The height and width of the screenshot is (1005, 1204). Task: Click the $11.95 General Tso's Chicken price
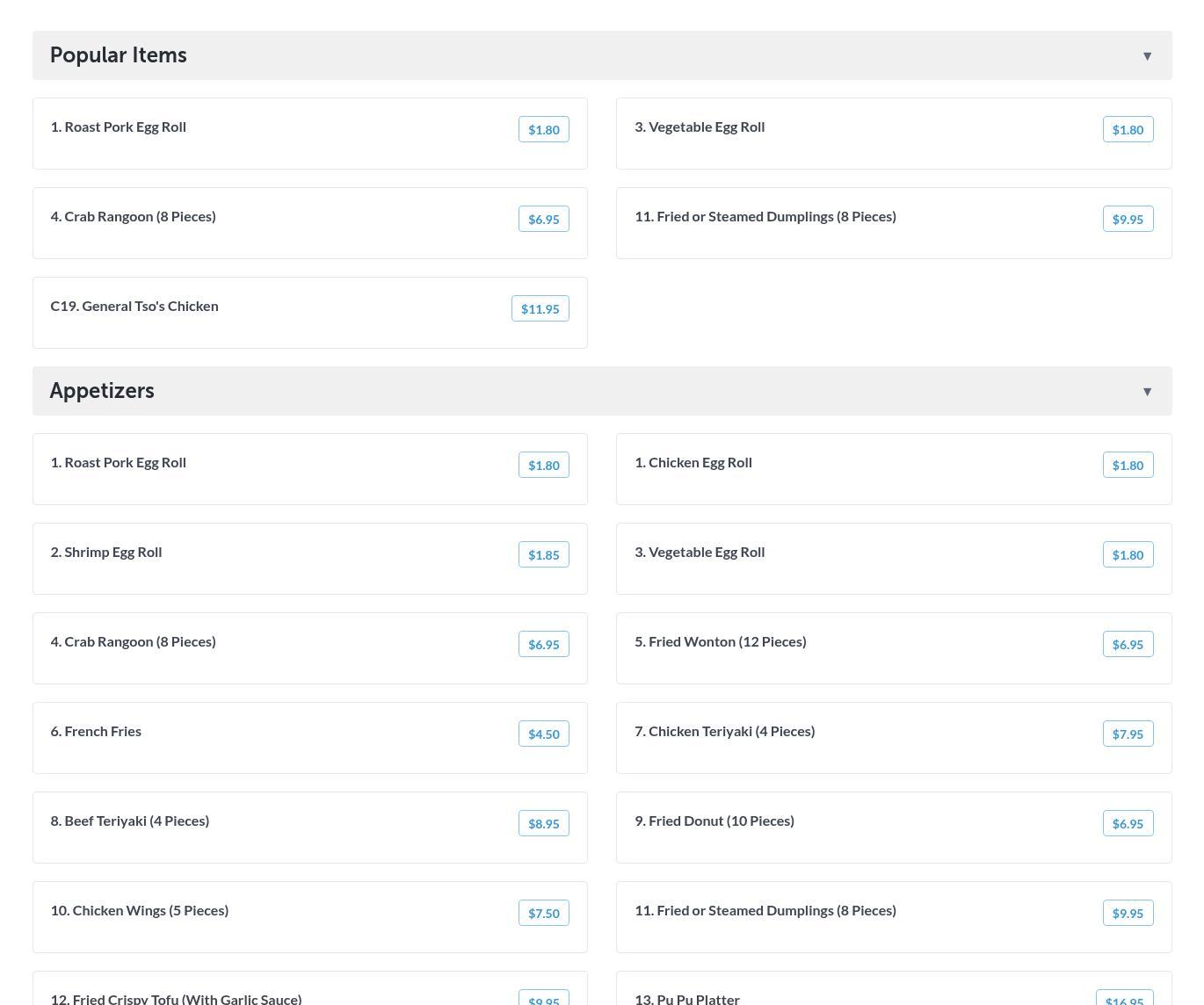coord(540,309)
